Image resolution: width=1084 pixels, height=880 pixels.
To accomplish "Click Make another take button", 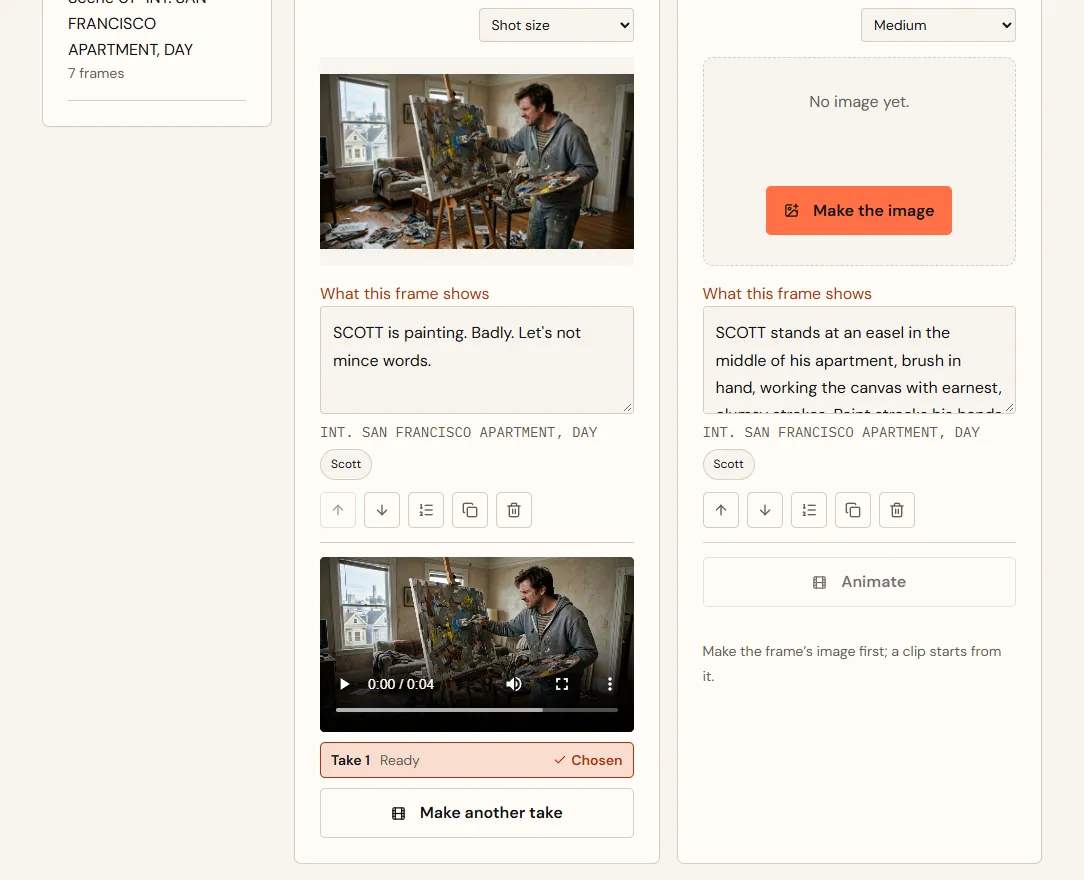I will click(x=477, y=813).
